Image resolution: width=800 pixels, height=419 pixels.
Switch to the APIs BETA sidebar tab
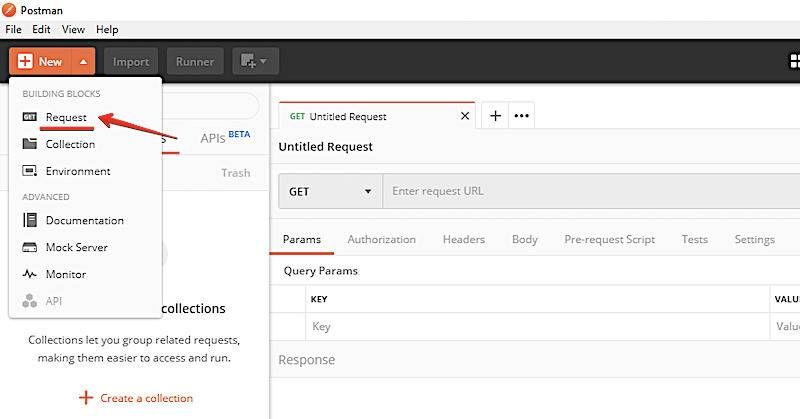225,138
